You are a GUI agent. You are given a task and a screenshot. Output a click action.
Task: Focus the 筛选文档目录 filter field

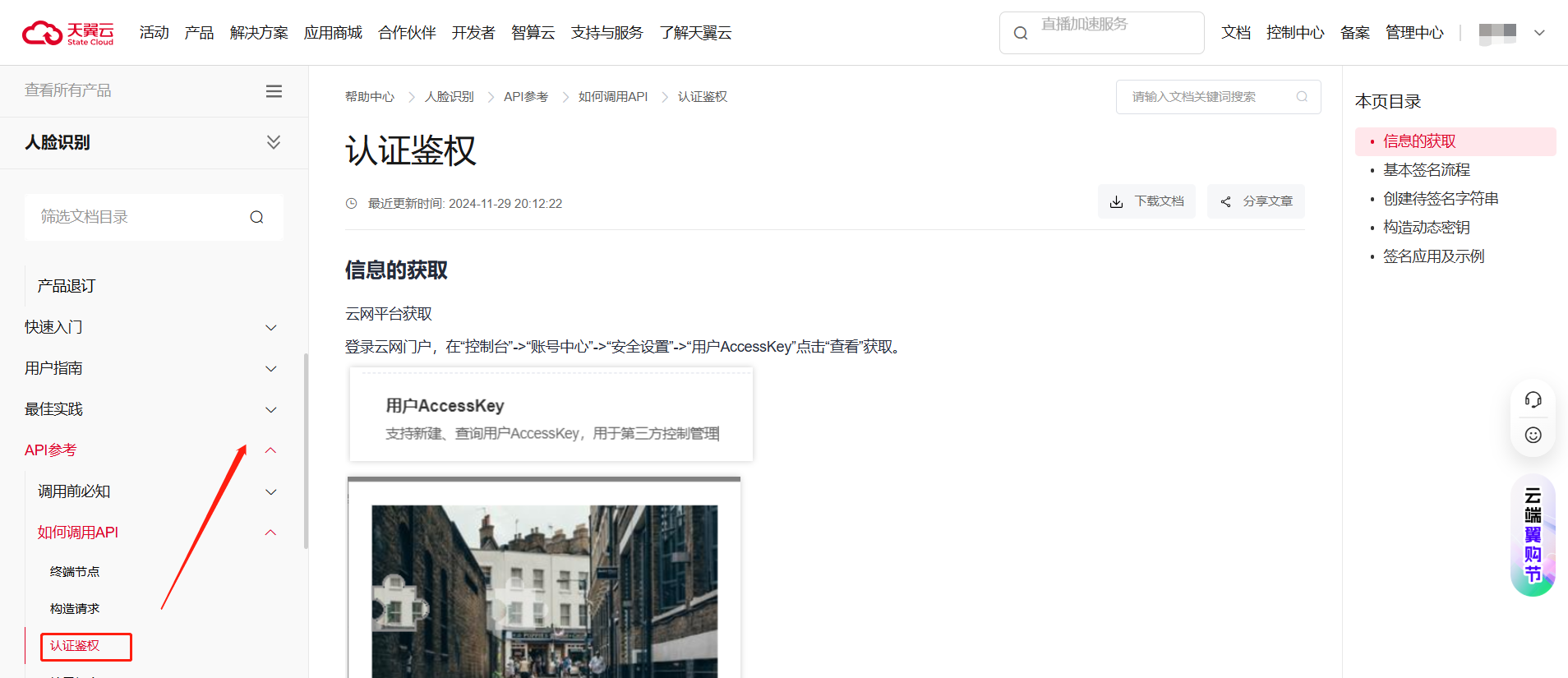(154, 217)
